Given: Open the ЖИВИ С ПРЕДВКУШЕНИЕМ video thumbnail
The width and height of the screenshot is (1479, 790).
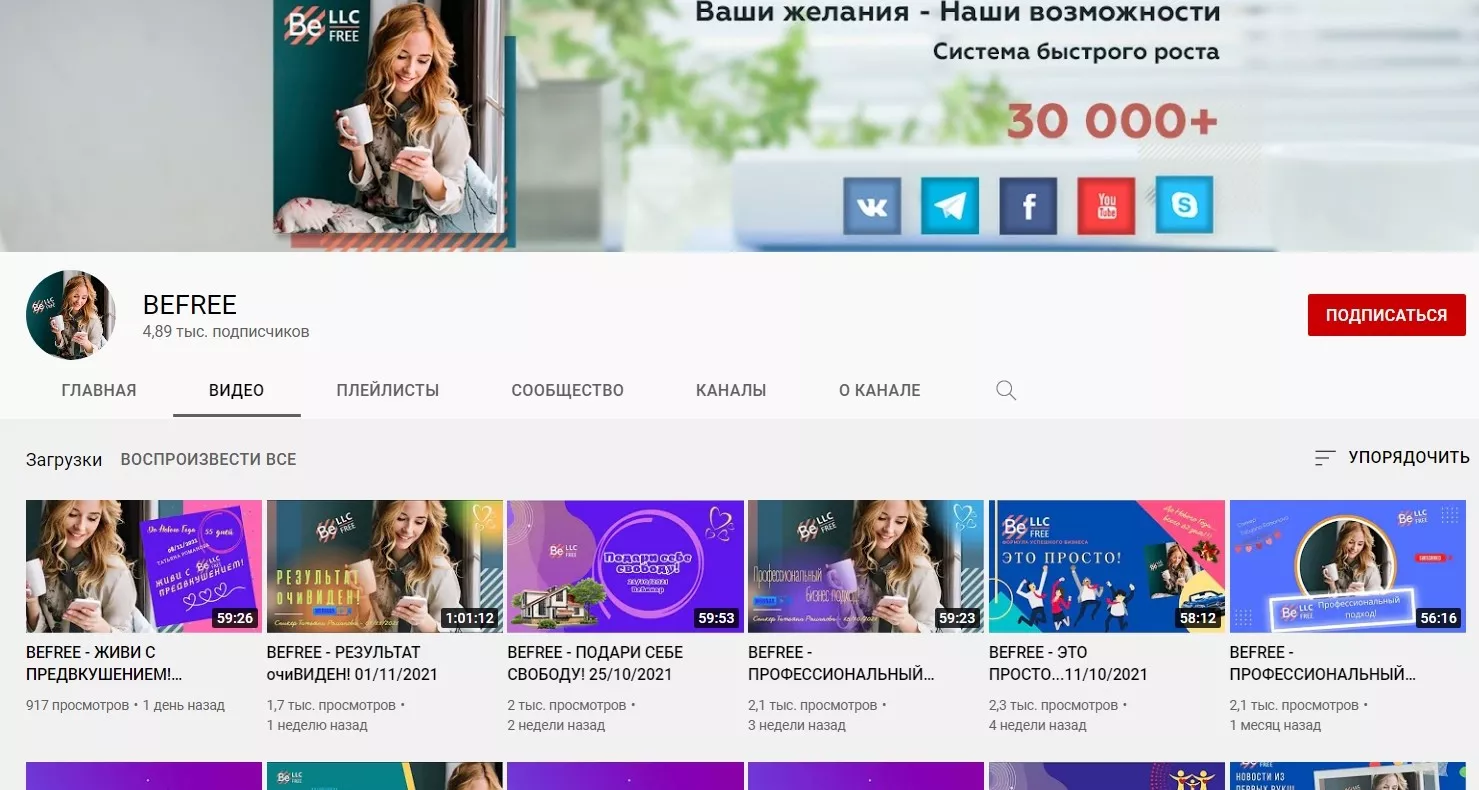Looking at the screenshot, I should (144, 566).
